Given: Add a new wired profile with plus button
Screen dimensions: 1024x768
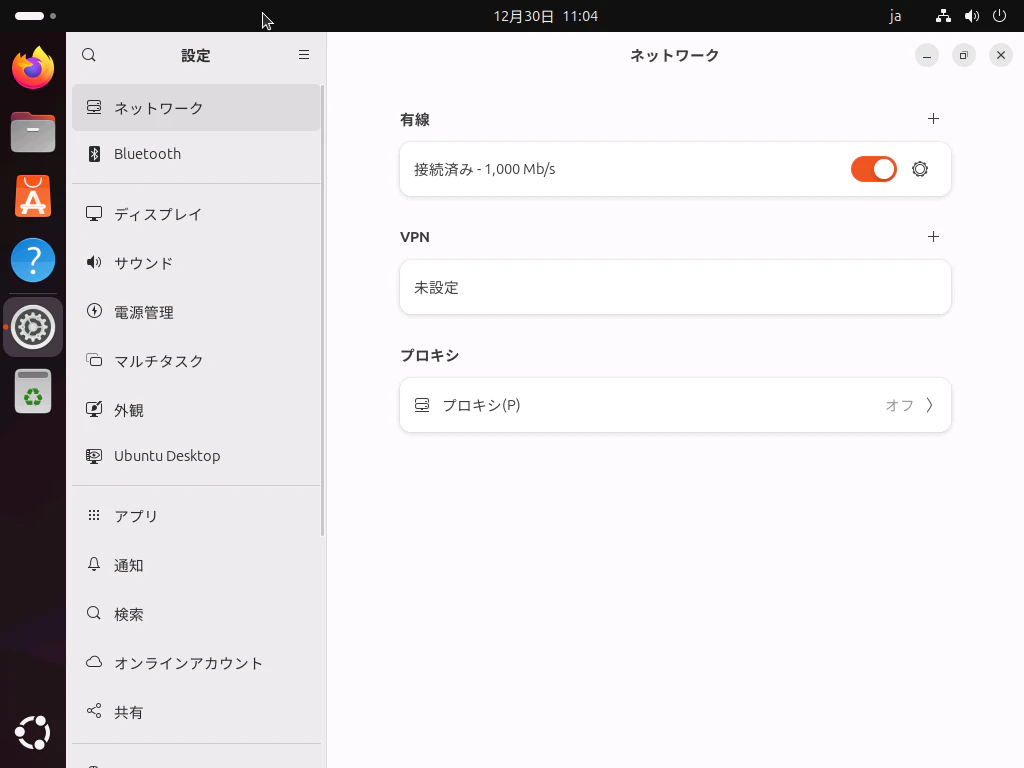Looking at the screenshot, I should 933,119.
